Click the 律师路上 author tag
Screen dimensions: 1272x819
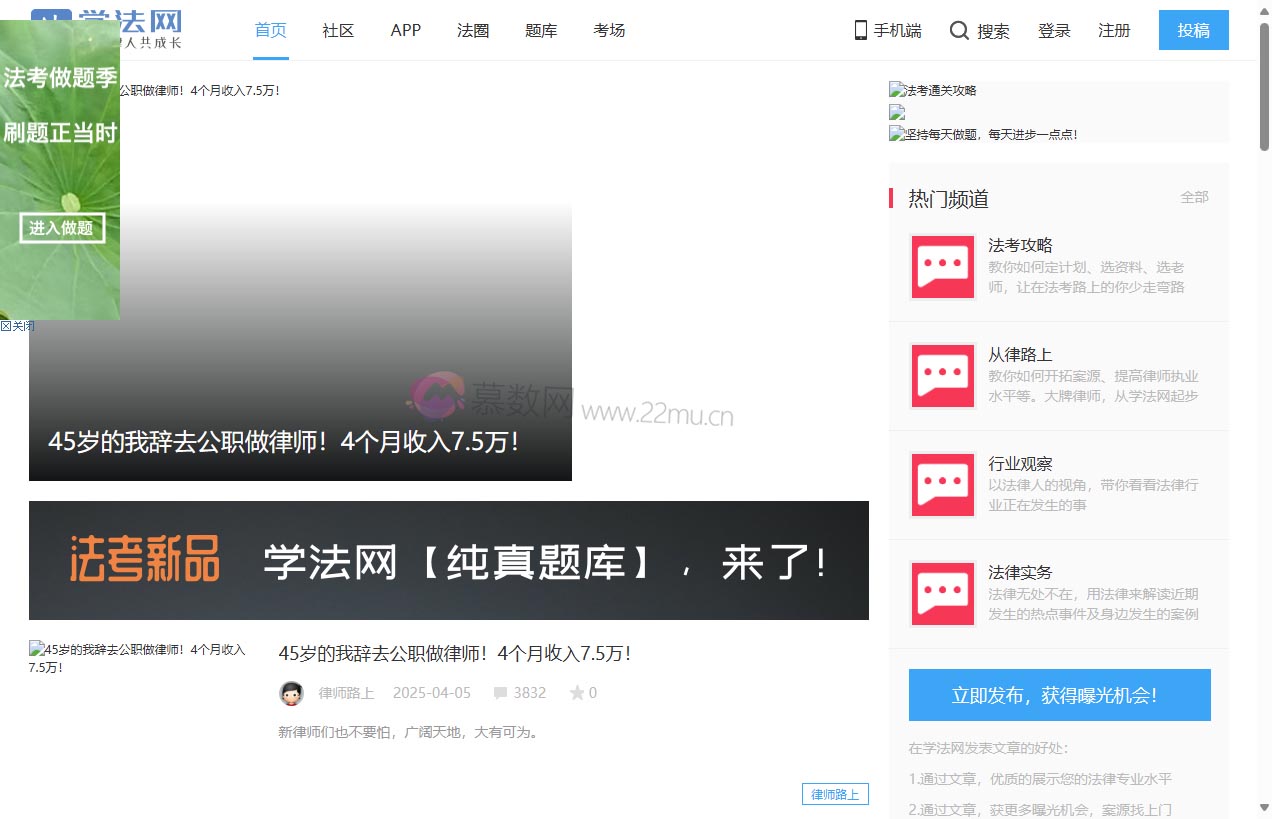[x=835, y=793]
